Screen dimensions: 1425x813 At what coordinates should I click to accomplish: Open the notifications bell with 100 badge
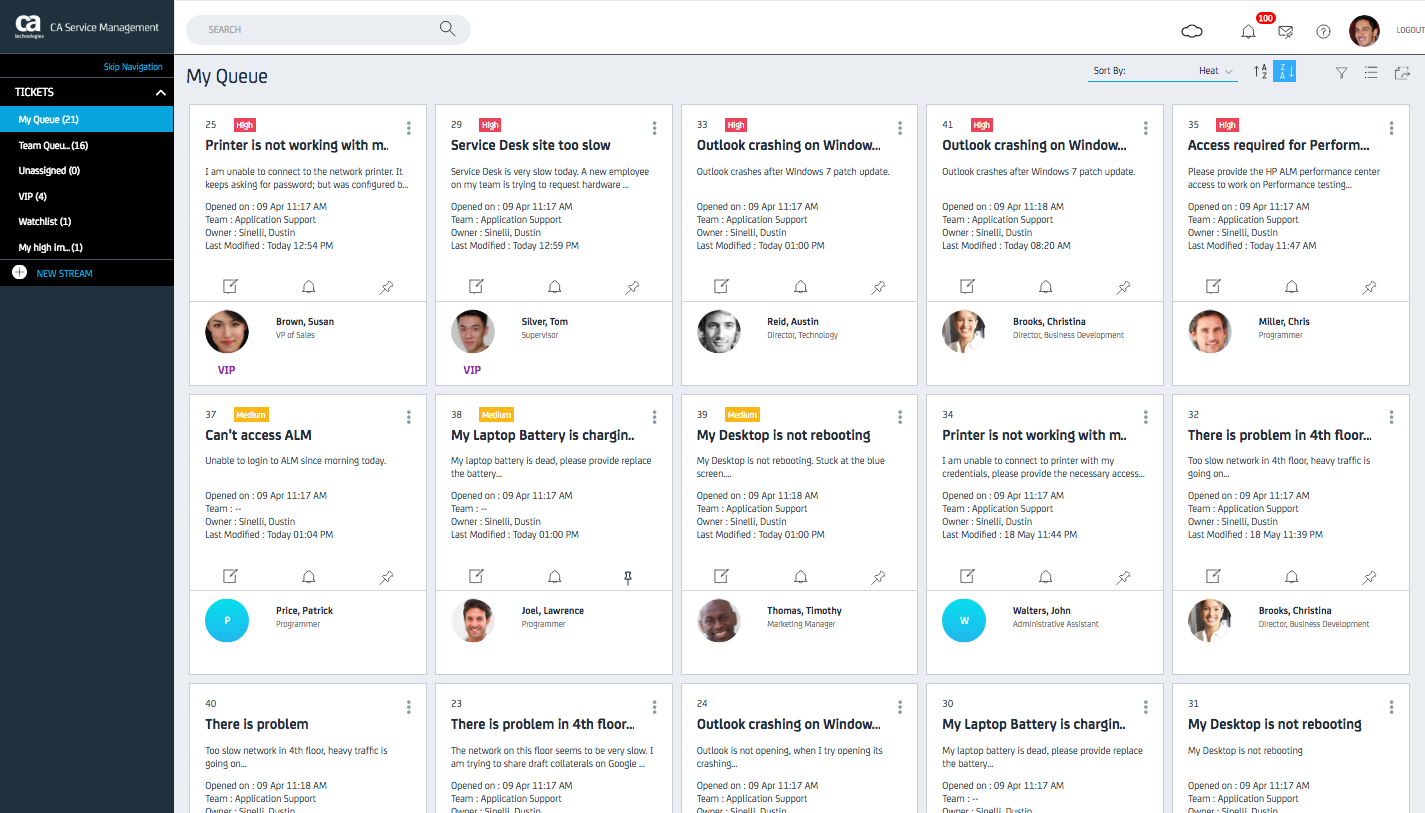[x=1248, y=31]
